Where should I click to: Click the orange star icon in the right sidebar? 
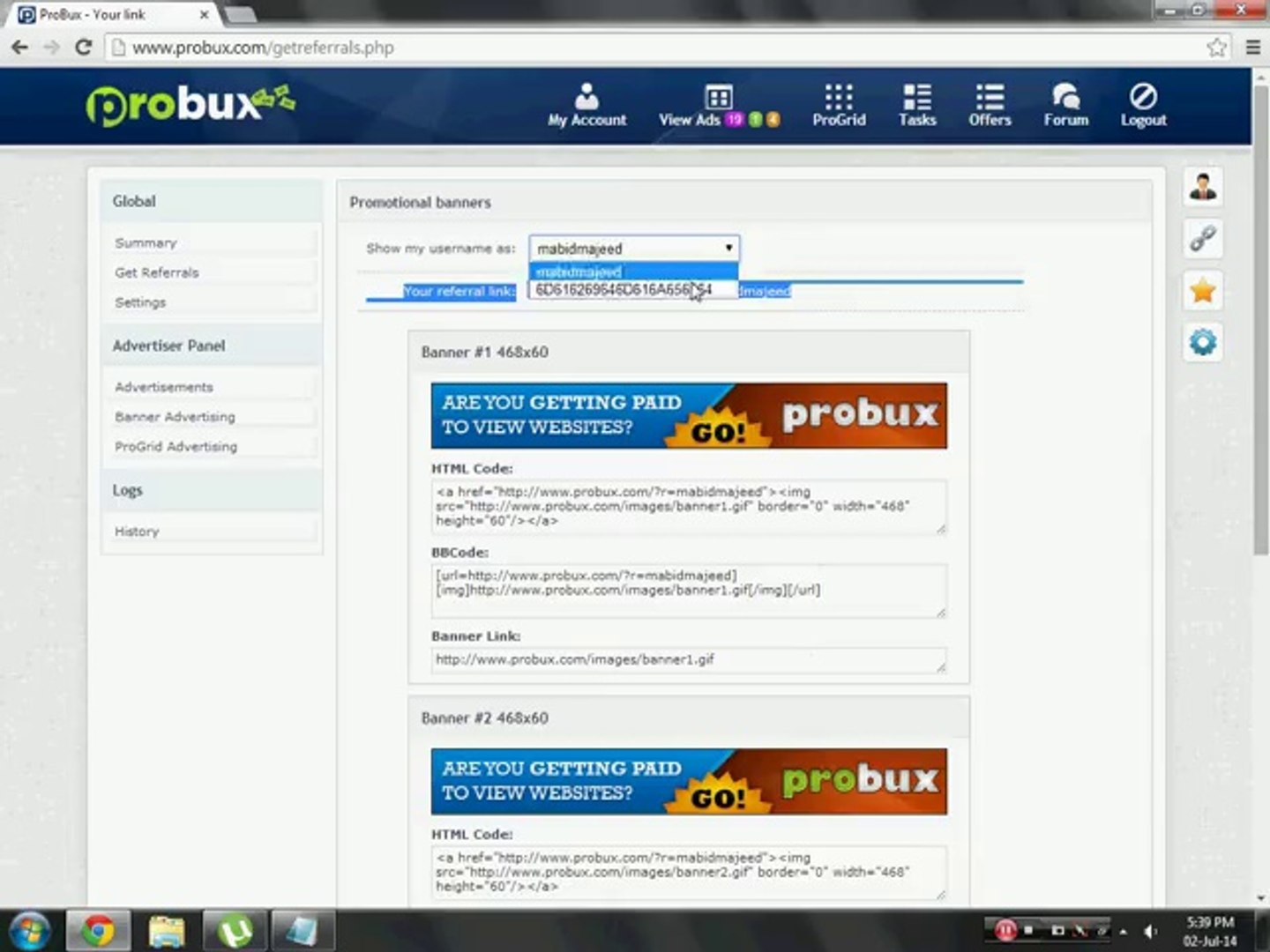[1203, 290]
